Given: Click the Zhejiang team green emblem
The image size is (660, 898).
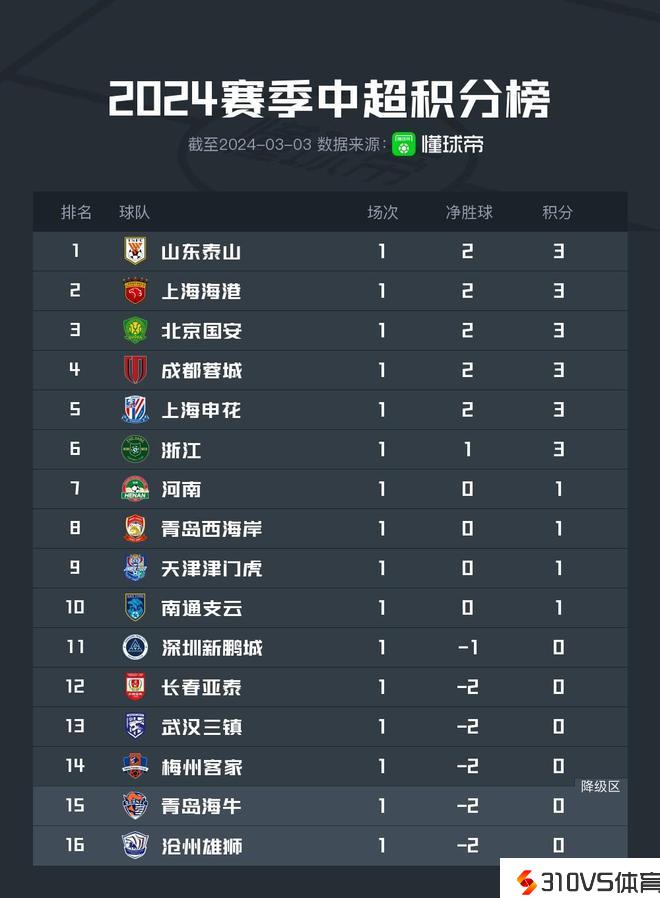Looking at the screenshot, I should [135, 449].
